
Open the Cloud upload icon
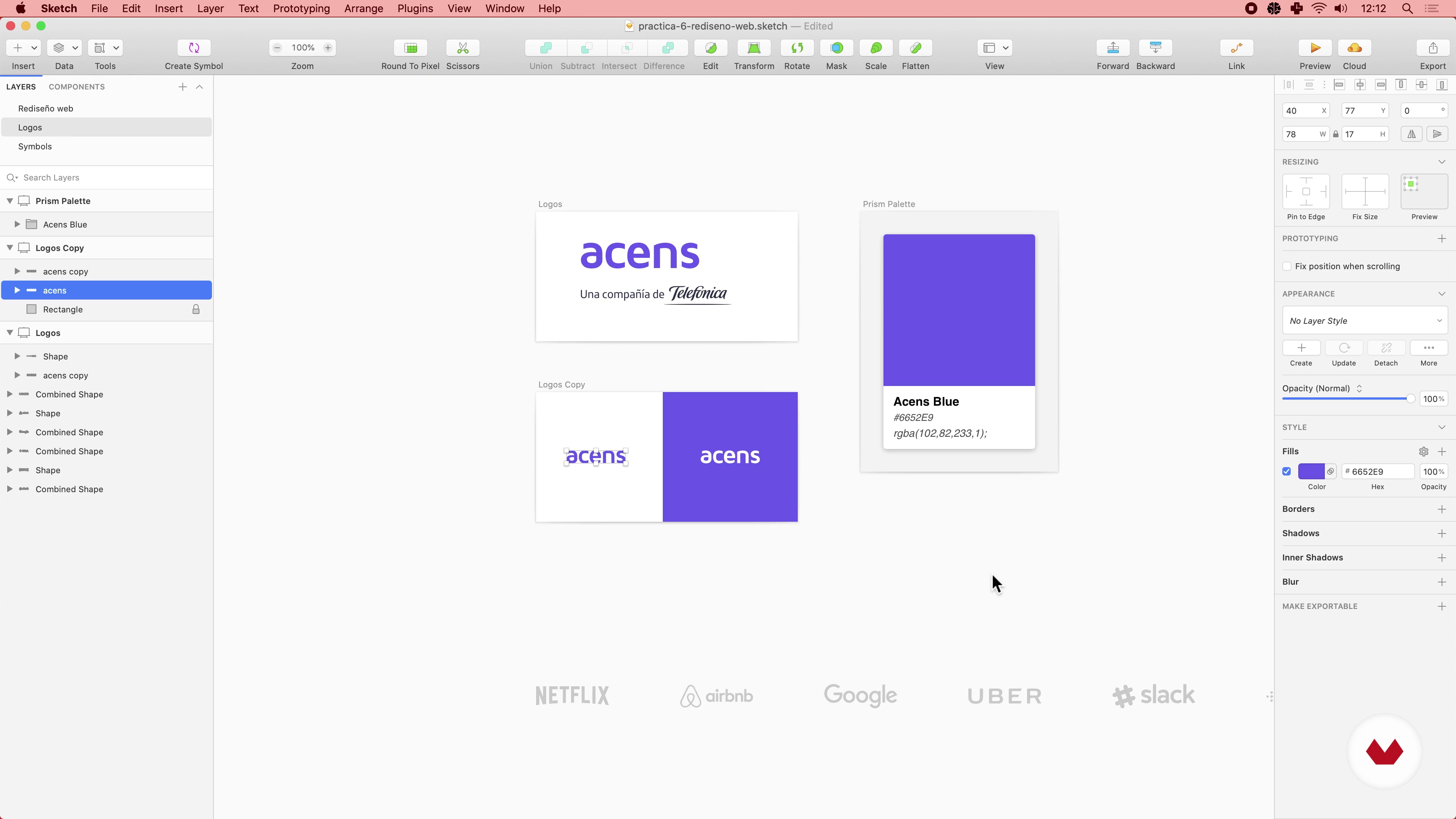(x=1354, y=48)
